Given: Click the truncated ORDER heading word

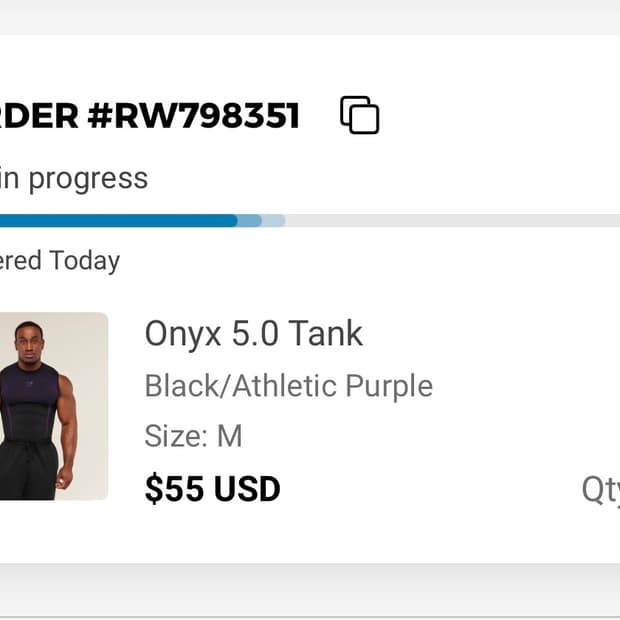Looking at the screenshot, I should [38, 116].
